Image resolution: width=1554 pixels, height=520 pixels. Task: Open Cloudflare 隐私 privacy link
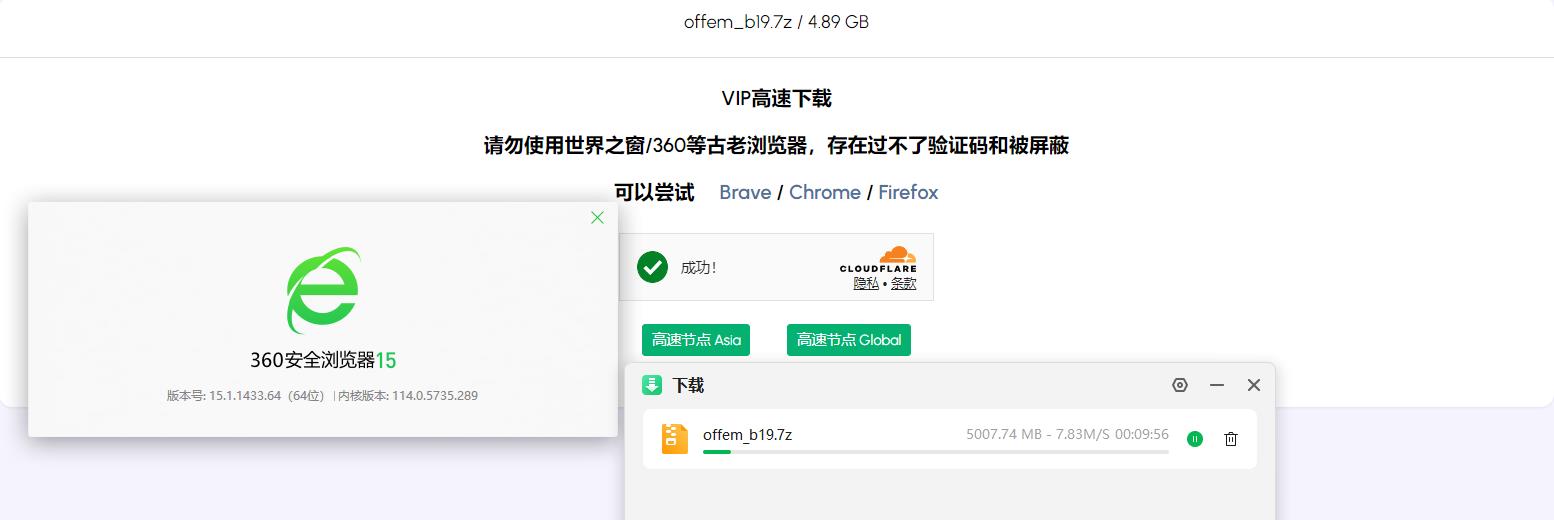866,283
